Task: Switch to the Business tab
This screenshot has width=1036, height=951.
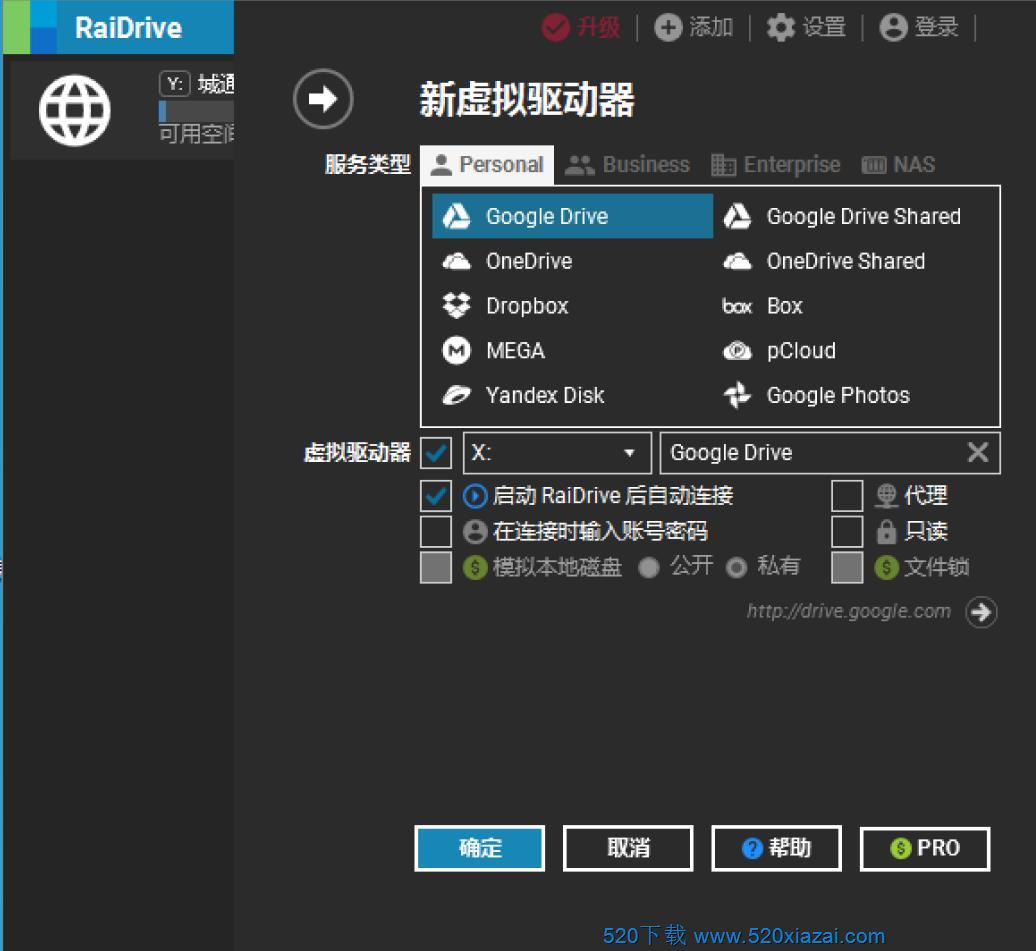Action: tap(627, 165)
